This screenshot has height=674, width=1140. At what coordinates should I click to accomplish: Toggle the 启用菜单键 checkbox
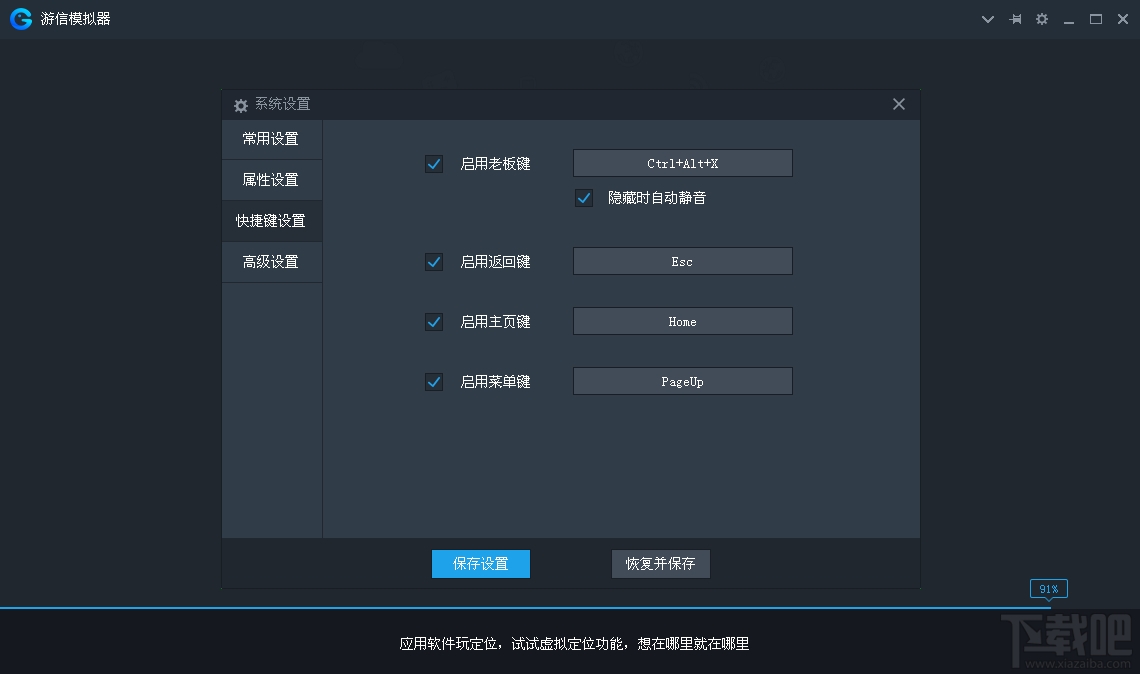(433, 381)
